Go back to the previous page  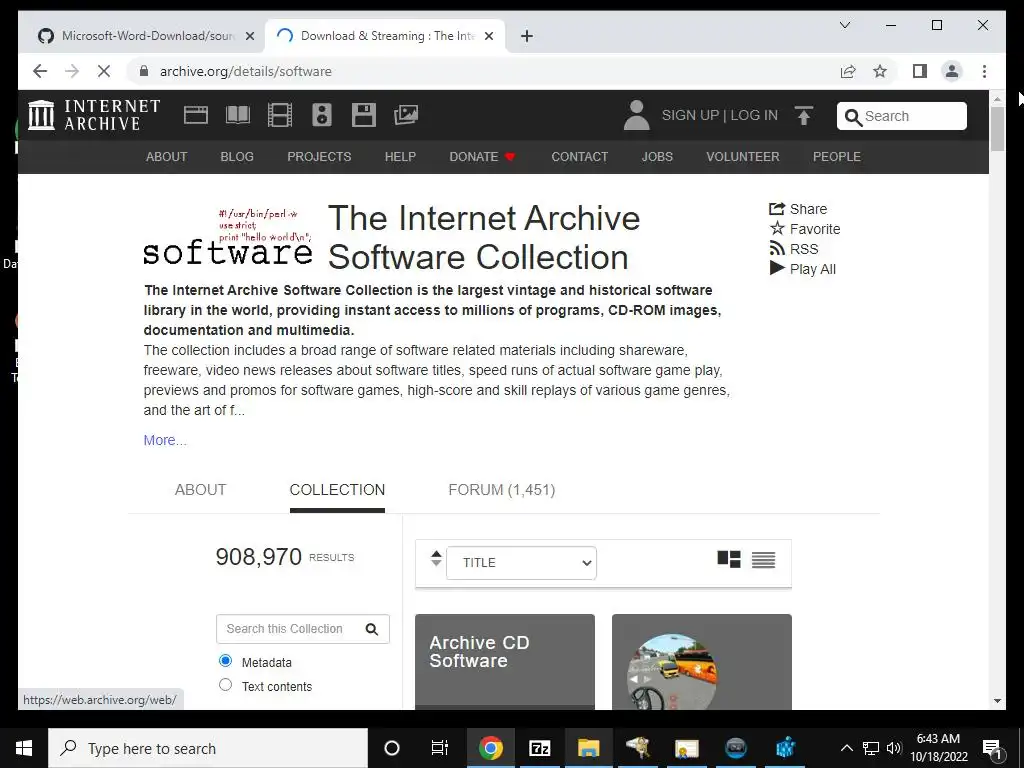tap(40, 71)
